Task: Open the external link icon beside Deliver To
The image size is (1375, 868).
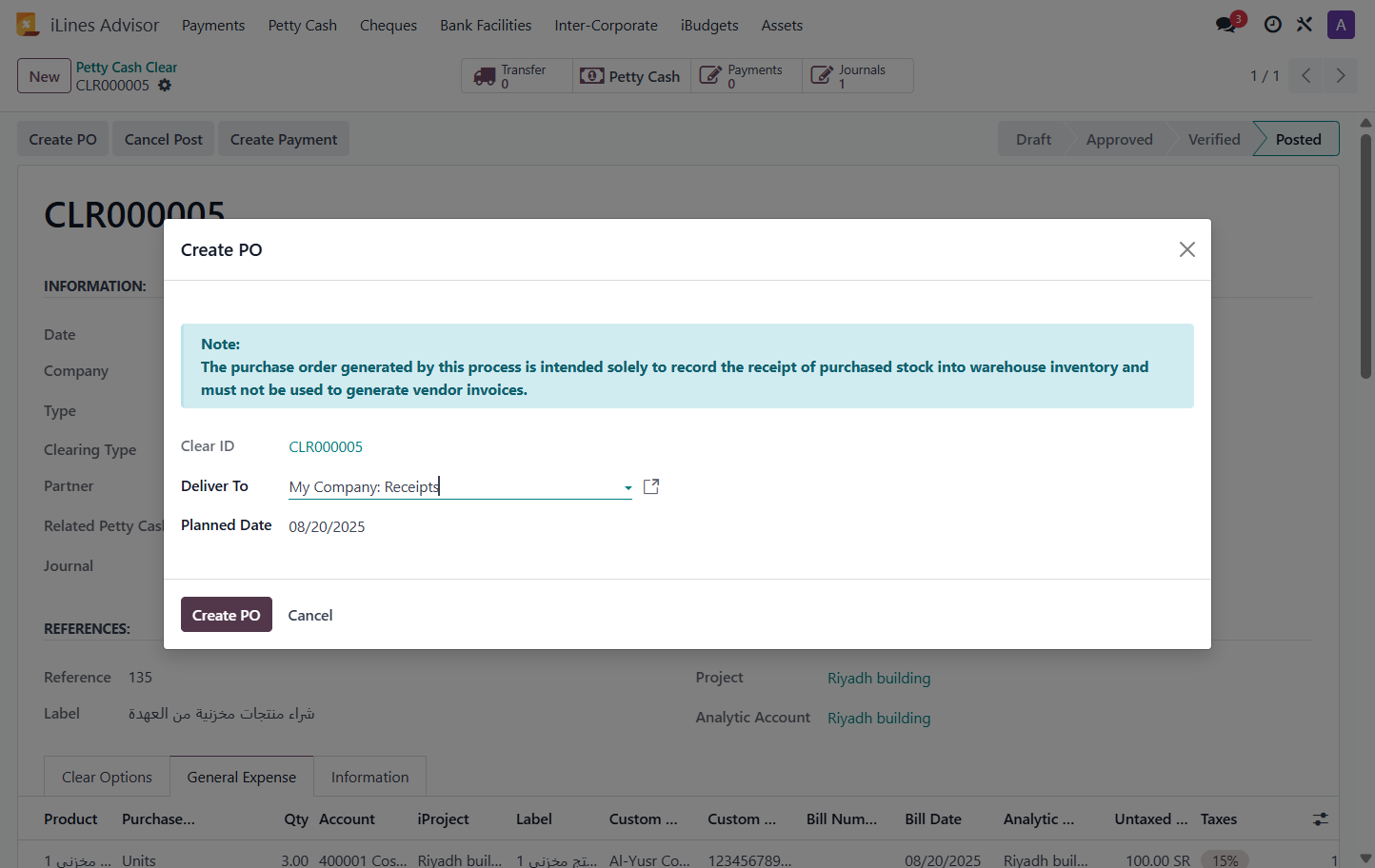Action: coord(651,486)
